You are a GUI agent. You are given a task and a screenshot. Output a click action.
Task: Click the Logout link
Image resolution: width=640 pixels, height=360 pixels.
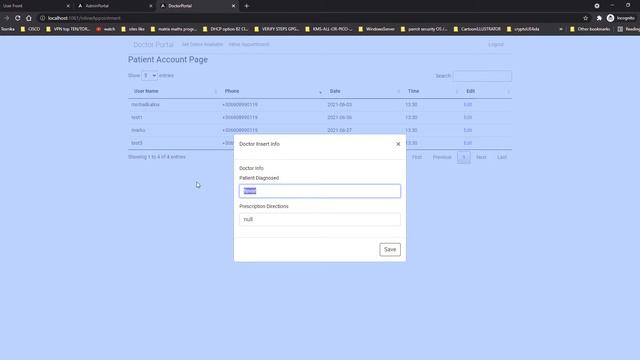496,44
